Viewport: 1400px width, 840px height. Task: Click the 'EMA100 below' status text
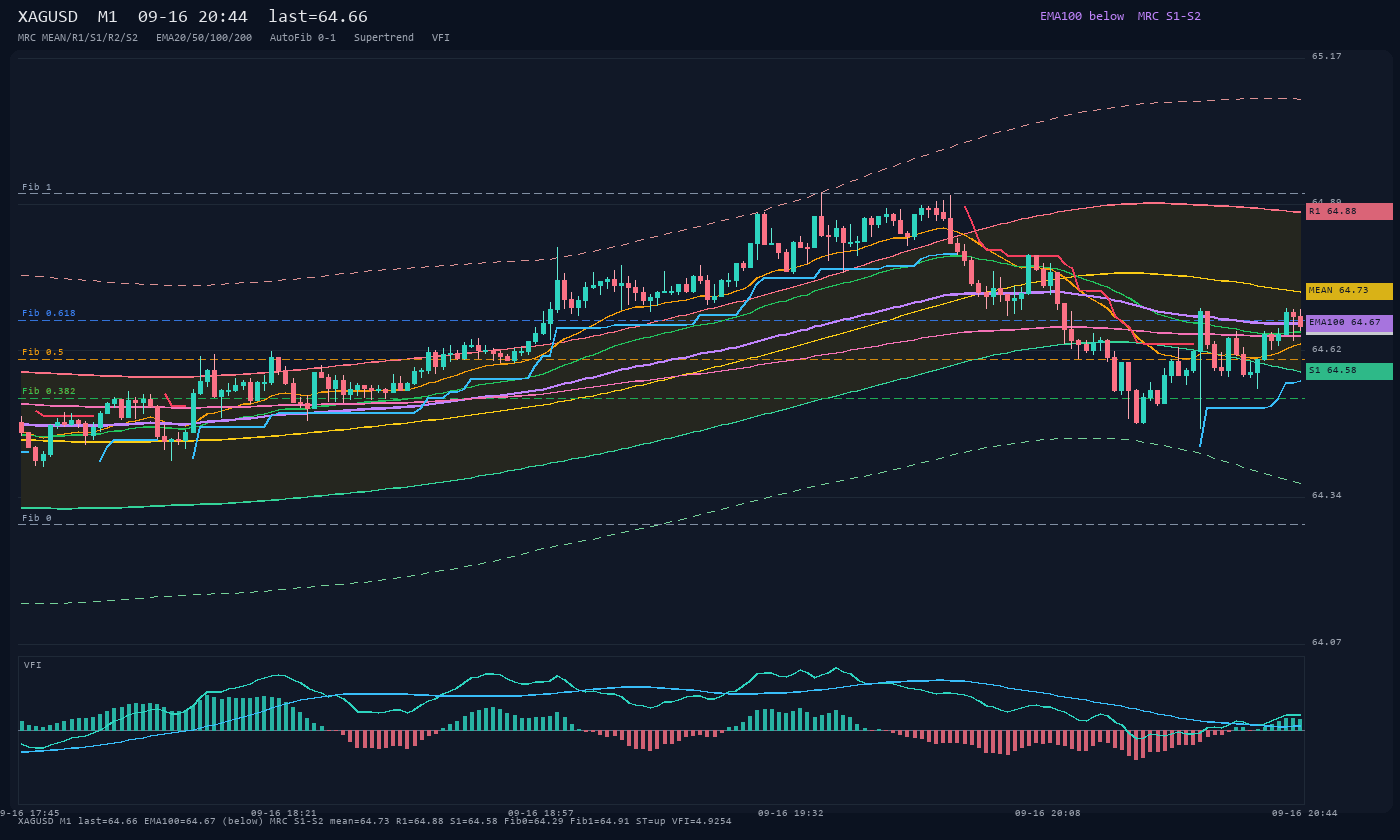(x=1082, y=16)
